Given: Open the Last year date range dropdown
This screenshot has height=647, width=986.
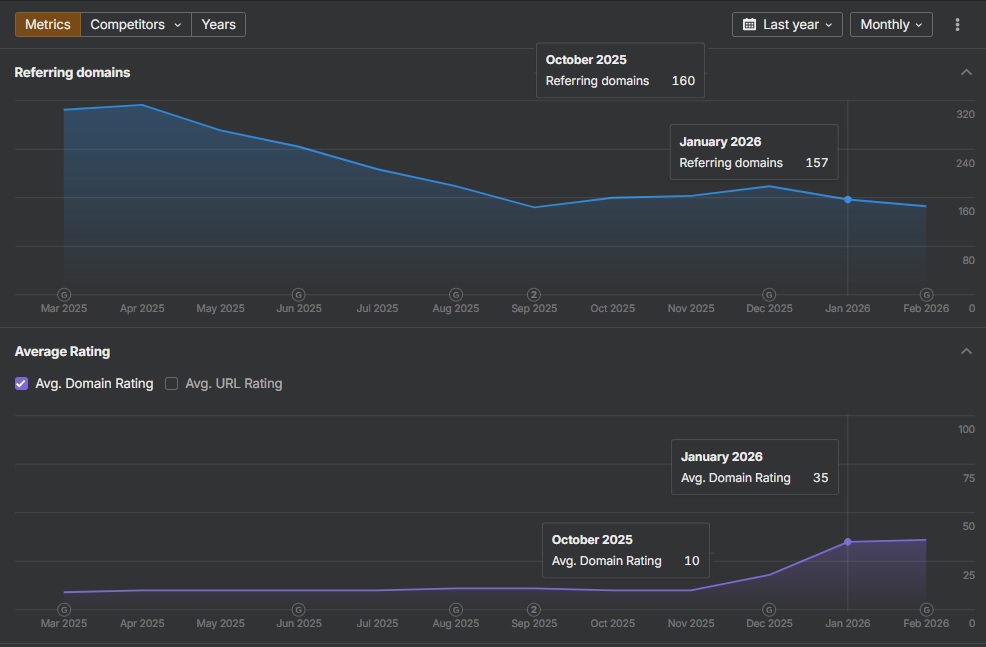Looking at the screenshot, I should coord(787,24).
